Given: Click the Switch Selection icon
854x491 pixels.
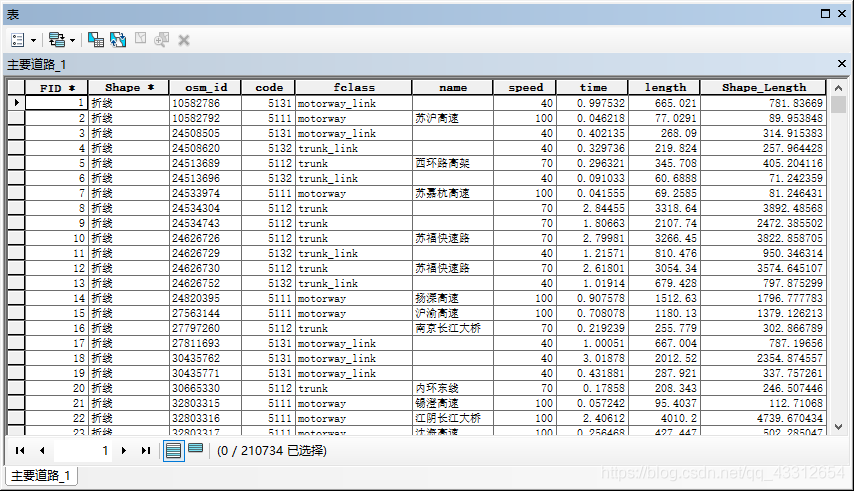Looking at the screenshot, I should coord(118,40).
